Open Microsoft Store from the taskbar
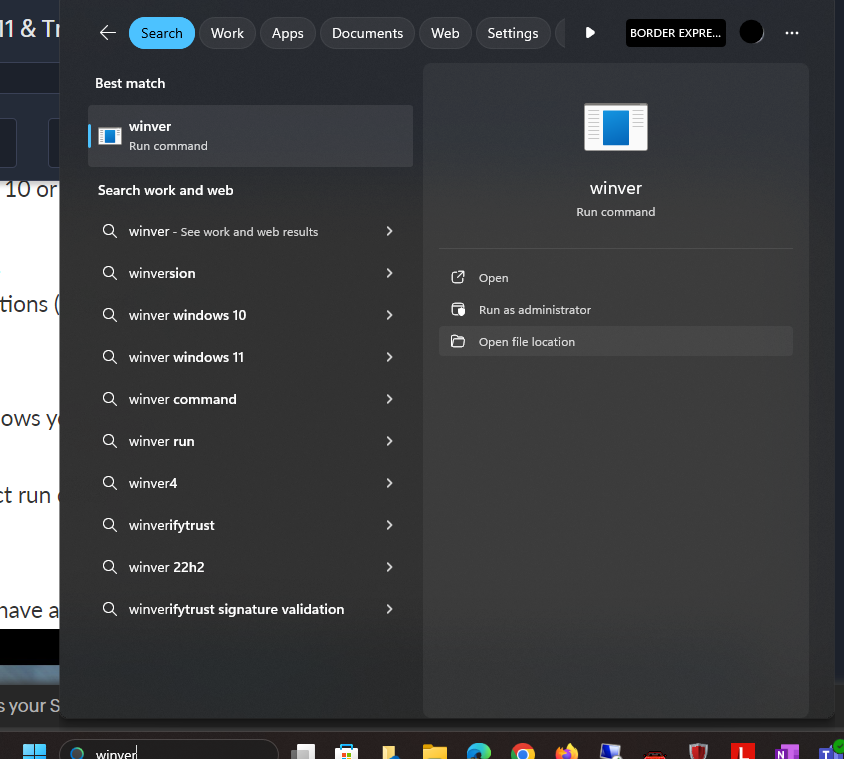The height and width of the screenshot is (759, 844). coord(346,751)
